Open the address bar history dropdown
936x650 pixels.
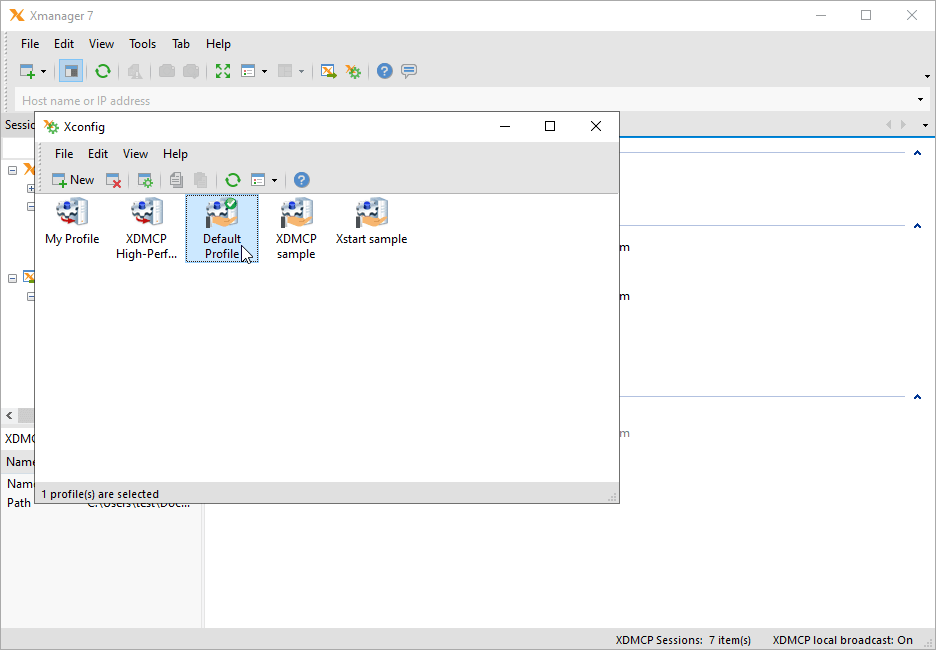pyautogui.click(x=920, y=100)
